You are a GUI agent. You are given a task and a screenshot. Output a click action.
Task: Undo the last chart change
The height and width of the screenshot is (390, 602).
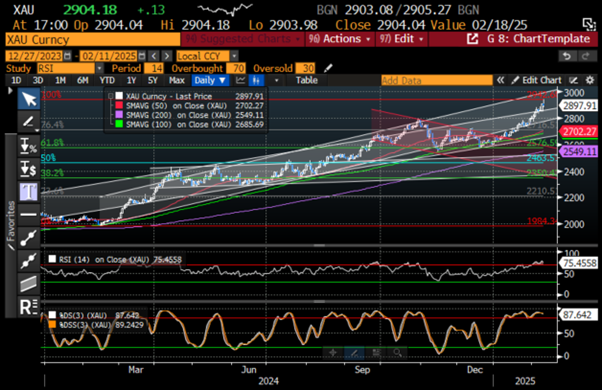pyautogui.click(x=567, y=56)
